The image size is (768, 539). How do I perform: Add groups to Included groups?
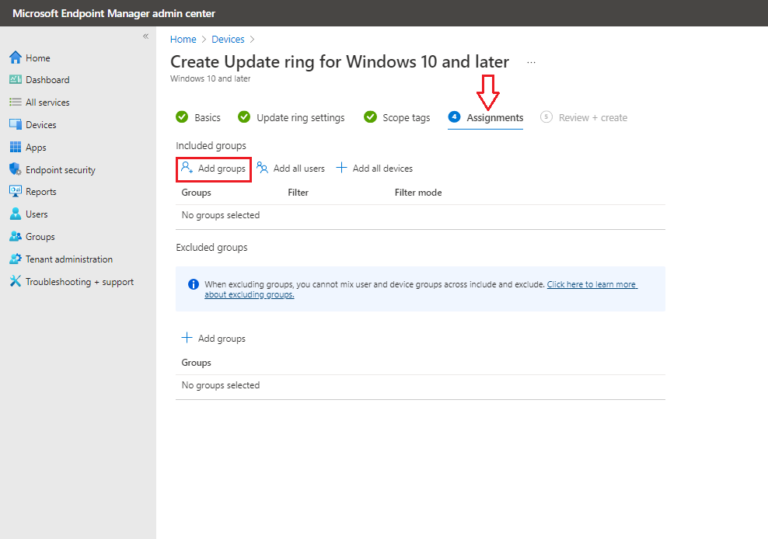[214, 169]
